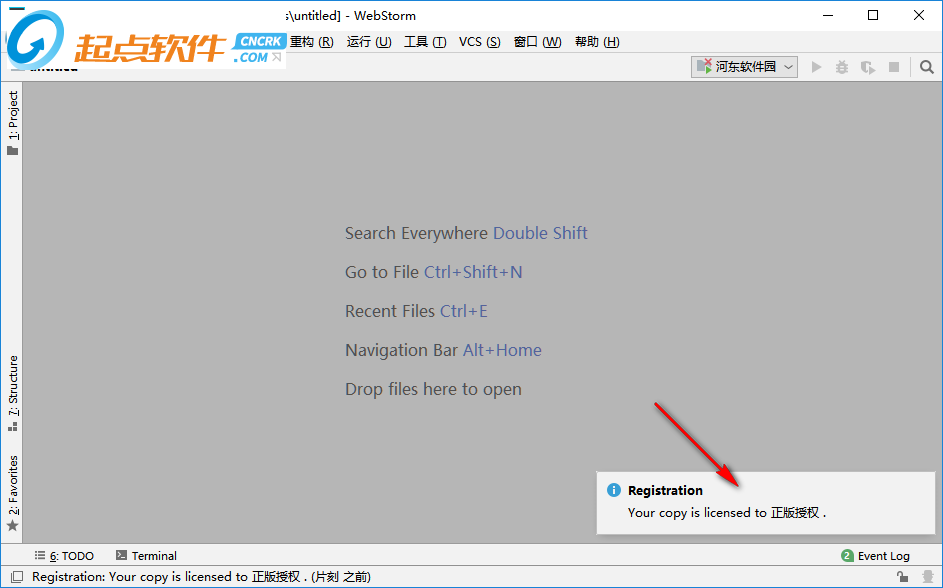Open the 窗口 (W) Window menu

tap(537, 41)
